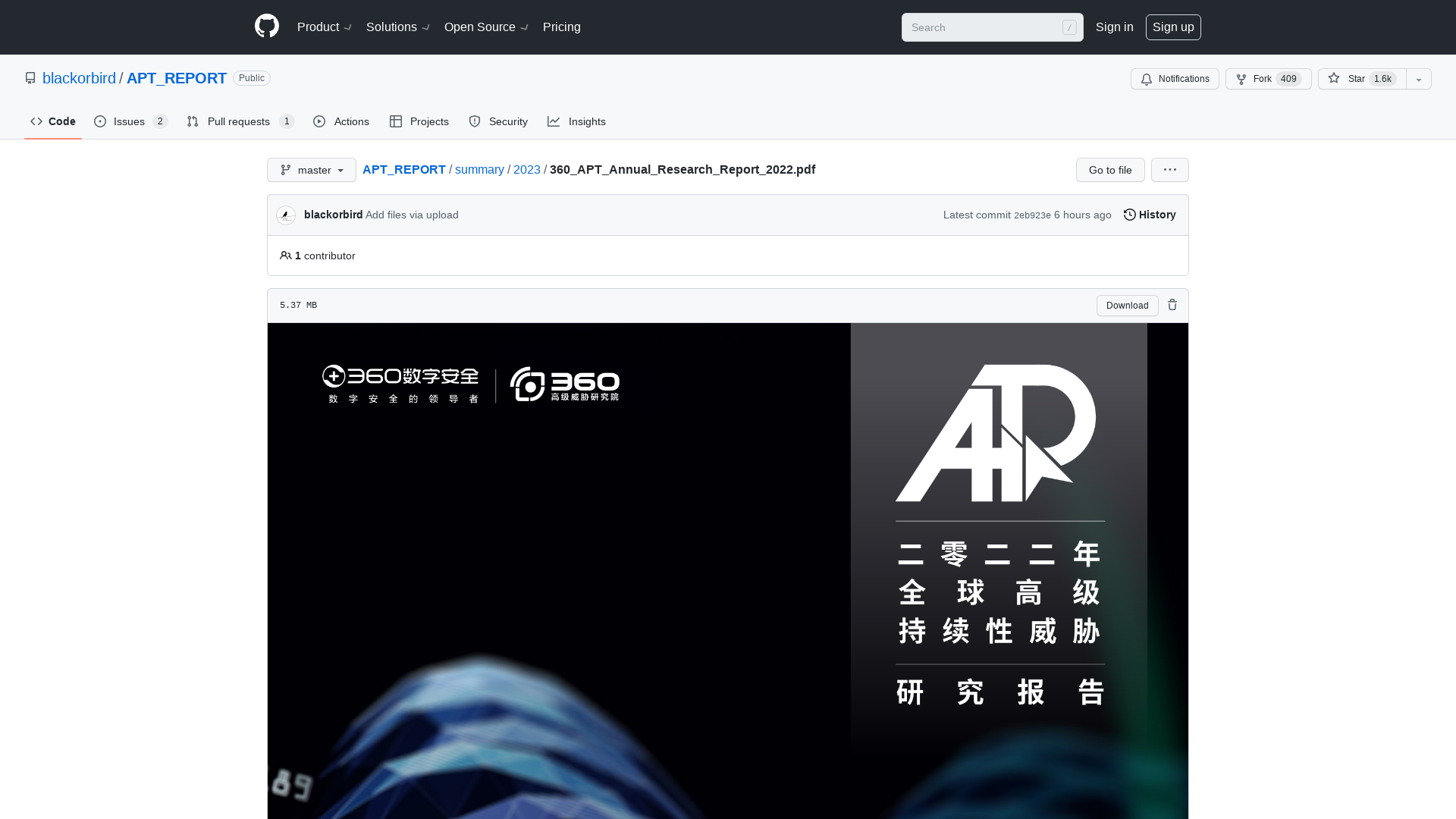
Task: Expand the master branch dropdown
Action: [311, 170]
